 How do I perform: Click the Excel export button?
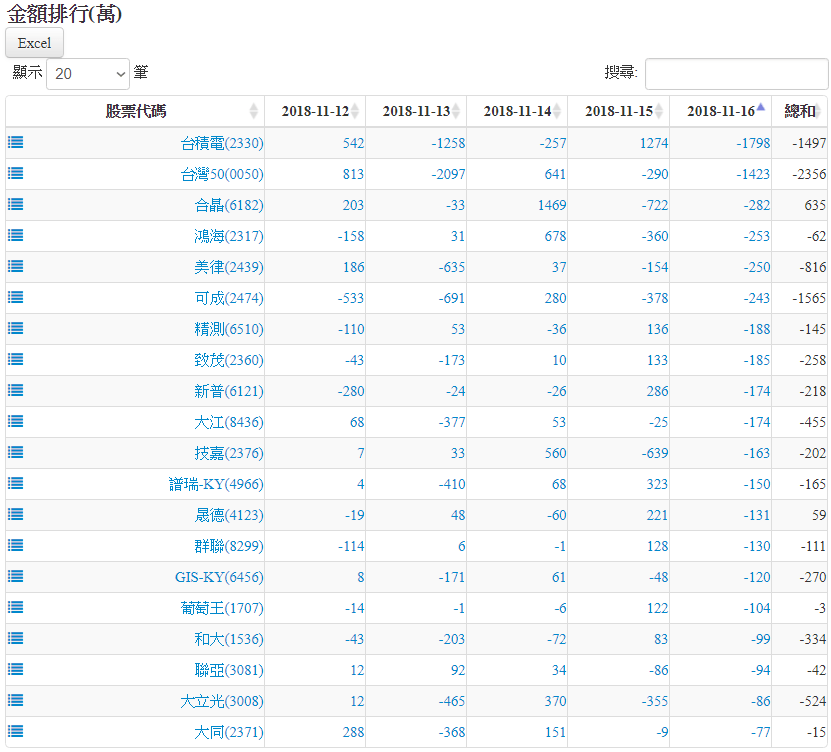pos(35,43)
